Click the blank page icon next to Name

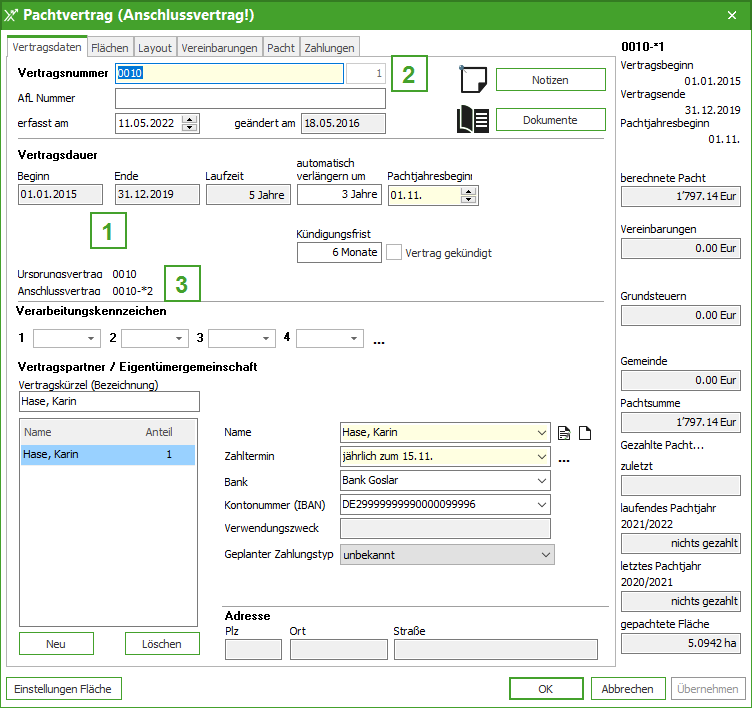coord(586,433)
